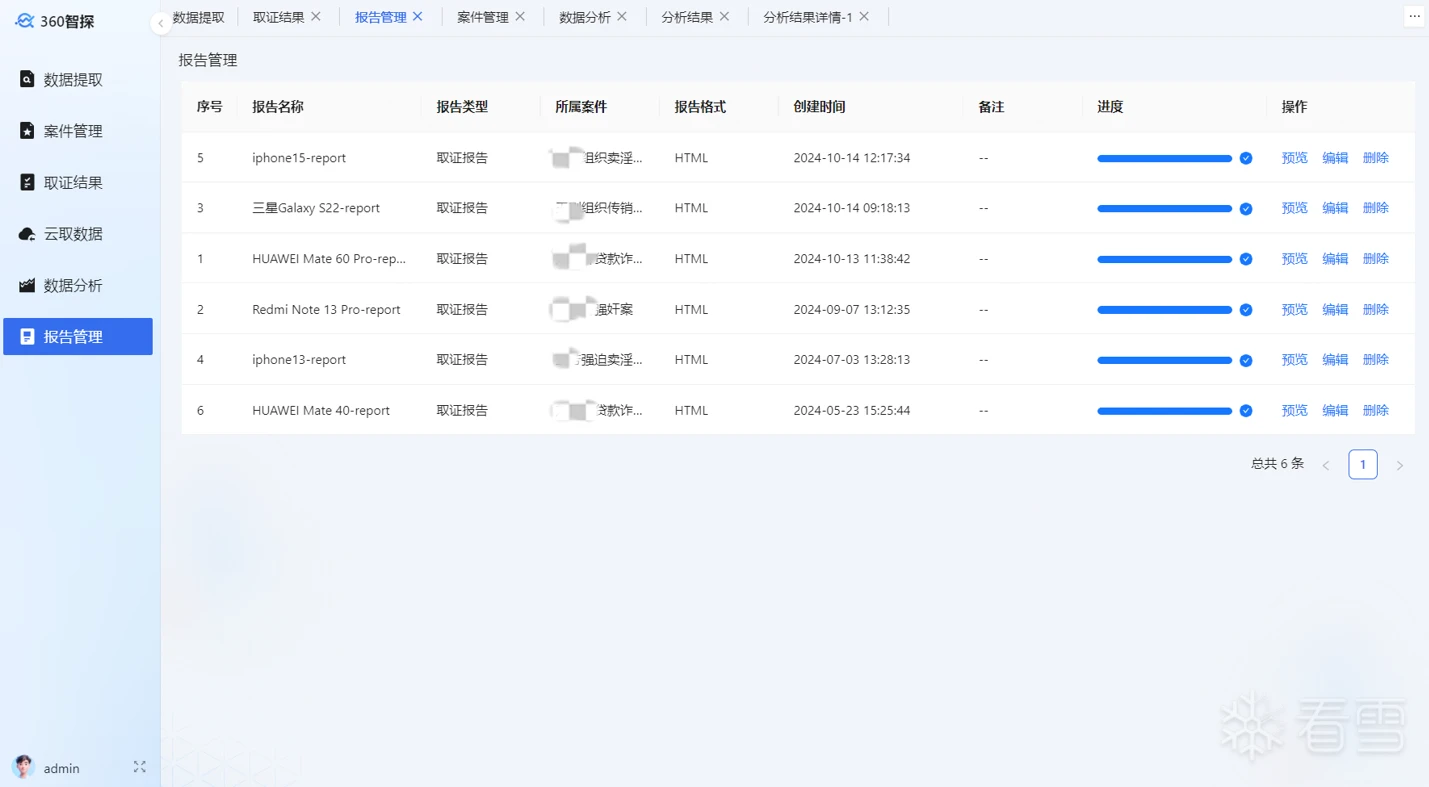
Task: Click the completed checkmark for Redmi Note 13 Pro-report
Action: click(1246, 310)
